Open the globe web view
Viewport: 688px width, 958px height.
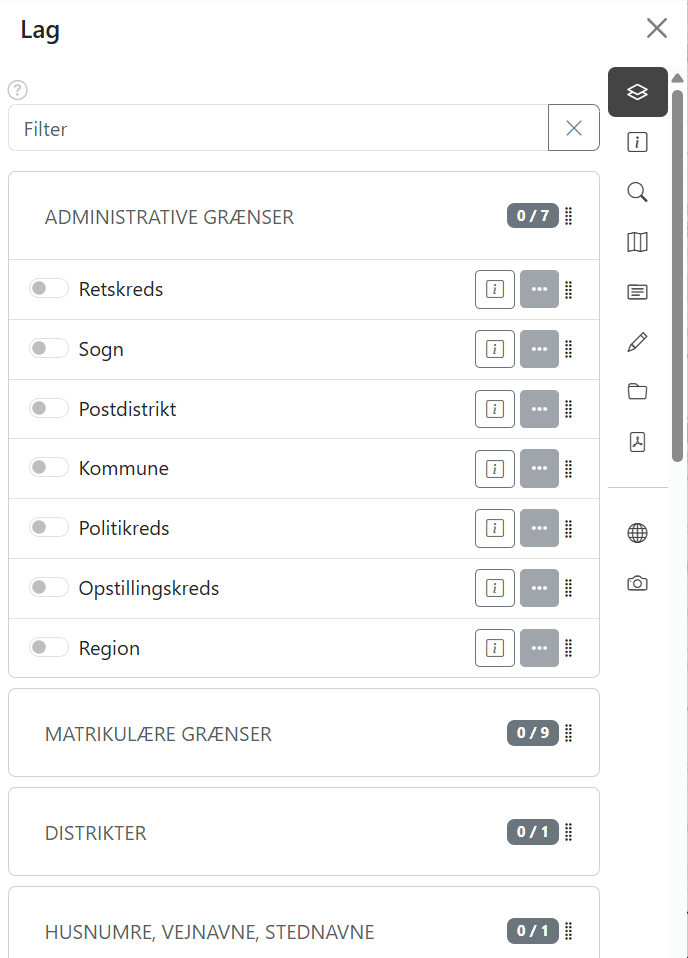637,532
